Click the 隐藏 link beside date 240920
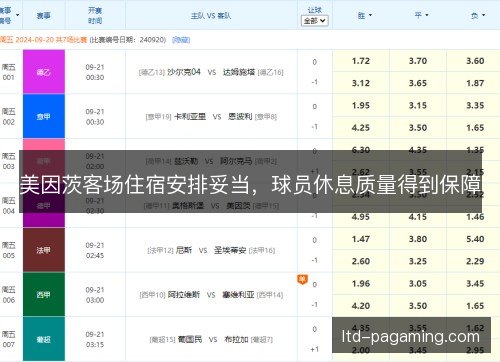 pyautogui.click(x=181, y=40)
